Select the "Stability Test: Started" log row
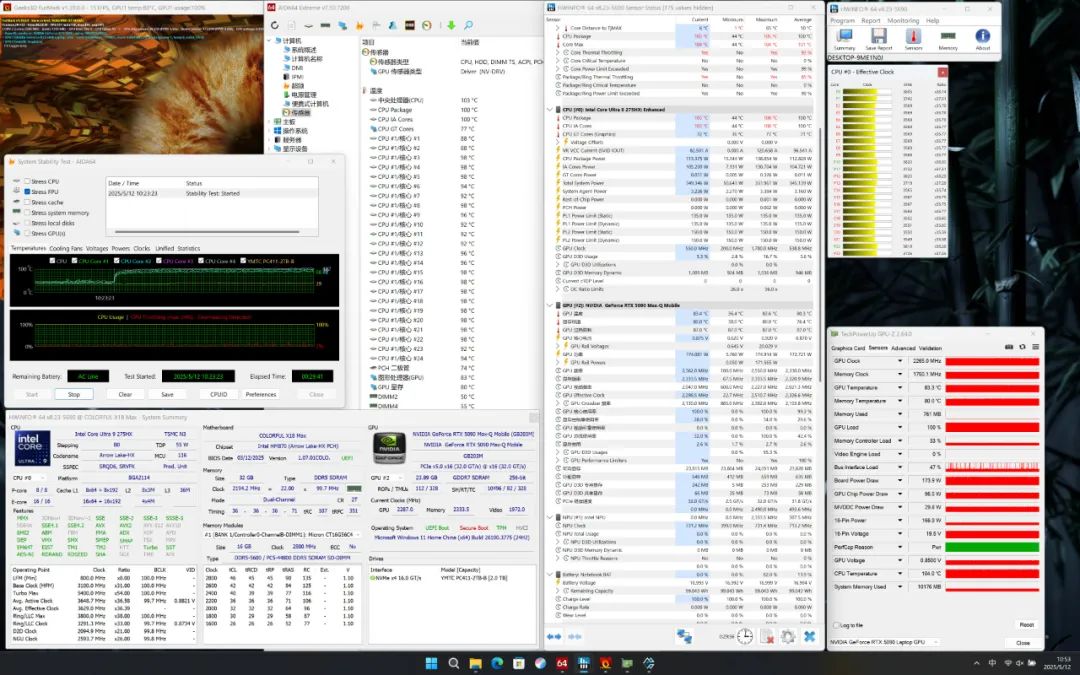The image size is (1080, 675). click(212, 194)
